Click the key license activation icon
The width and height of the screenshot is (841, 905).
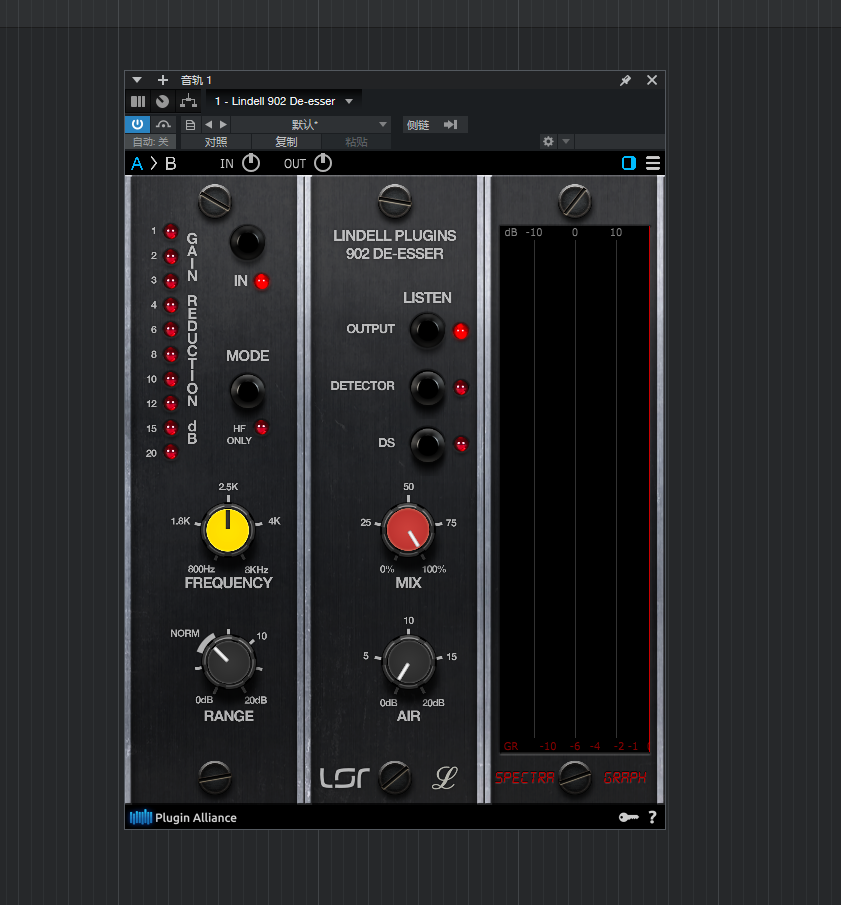[x=629, y=817]
